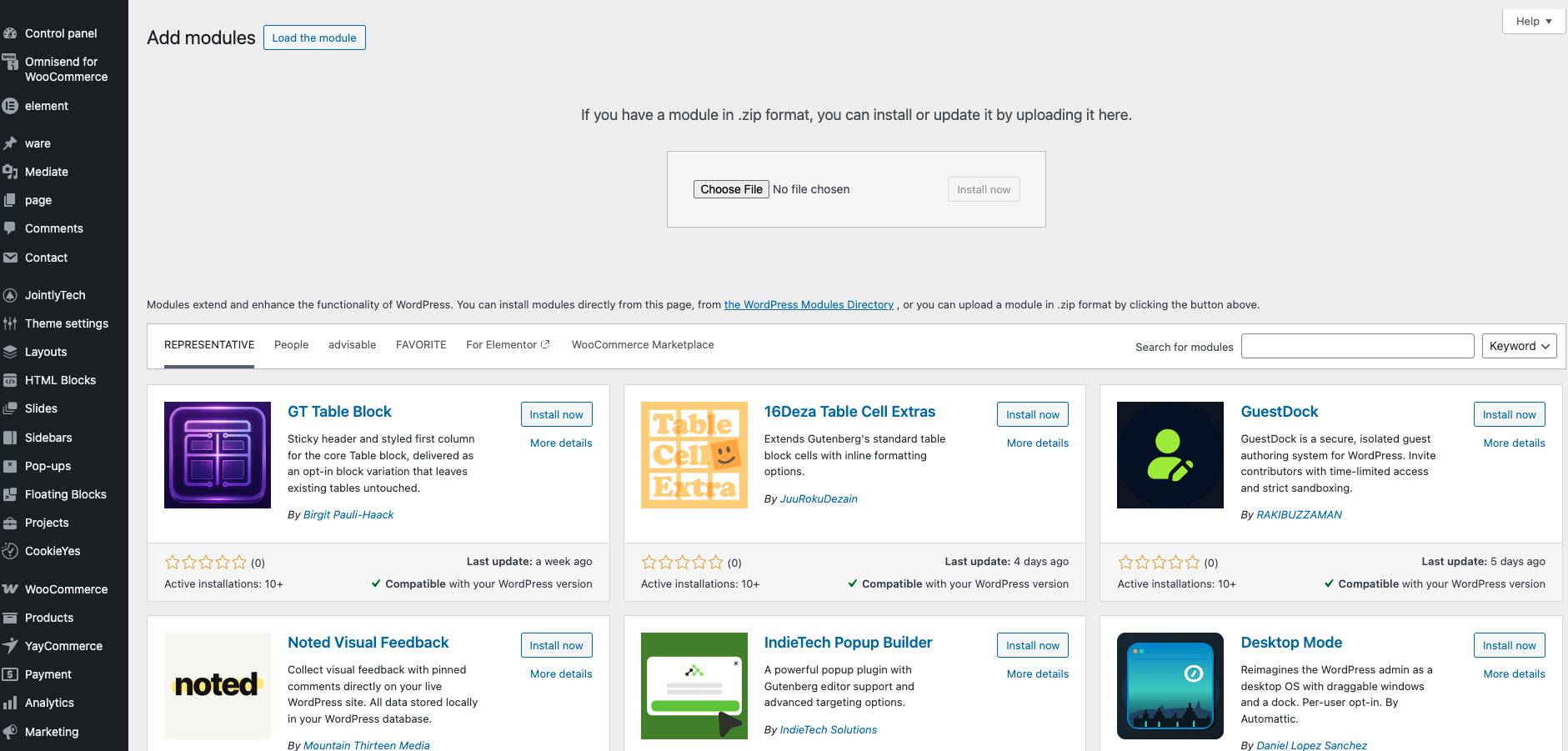Open the Slides icon in sidebar
The width and height of the screenshot is (1568, 751).
tap(10, 408)
